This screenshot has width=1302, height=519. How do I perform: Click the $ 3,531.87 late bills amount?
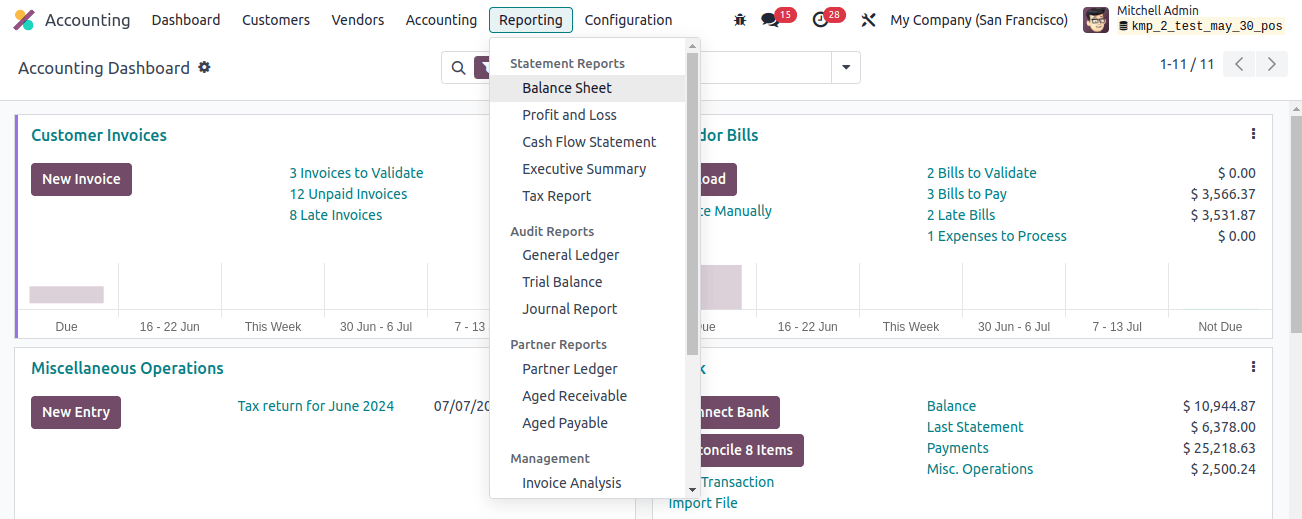pos(1223,215)
